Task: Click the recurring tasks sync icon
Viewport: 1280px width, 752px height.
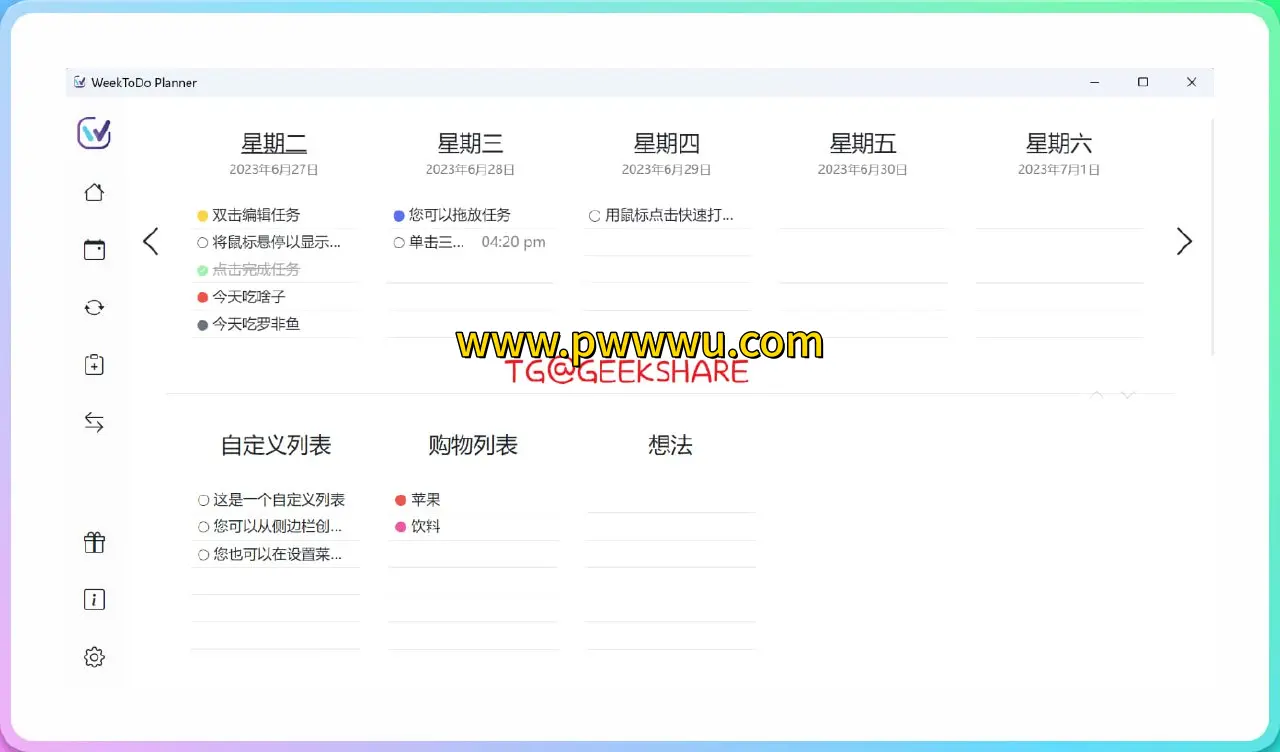Action: coord(94,308)
